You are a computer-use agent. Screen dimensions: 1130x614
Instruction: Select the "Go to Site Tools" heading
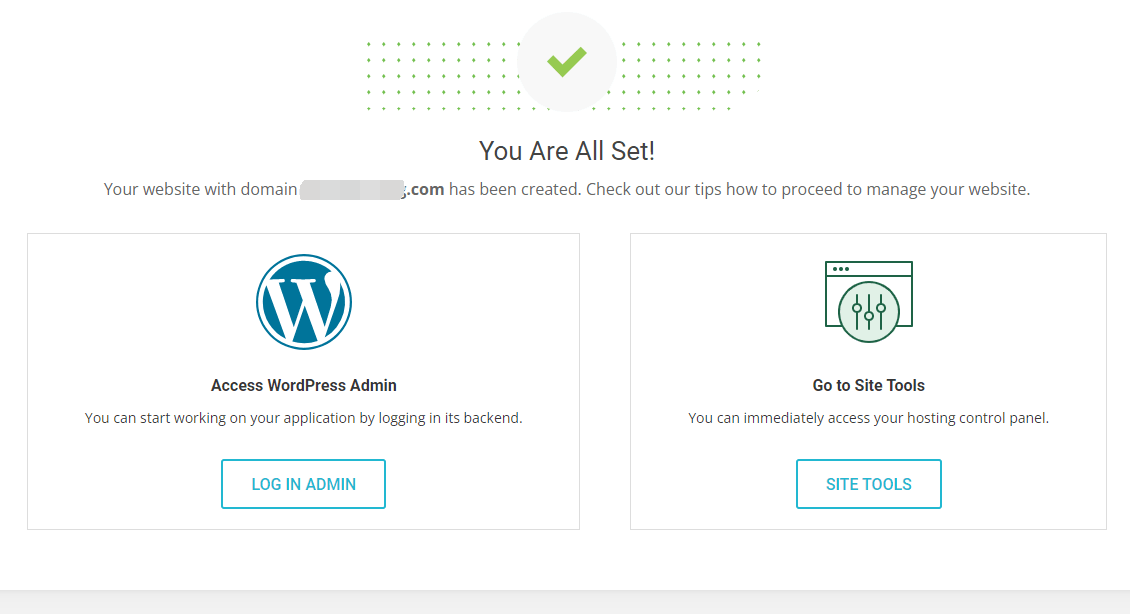tap(868, 385)
